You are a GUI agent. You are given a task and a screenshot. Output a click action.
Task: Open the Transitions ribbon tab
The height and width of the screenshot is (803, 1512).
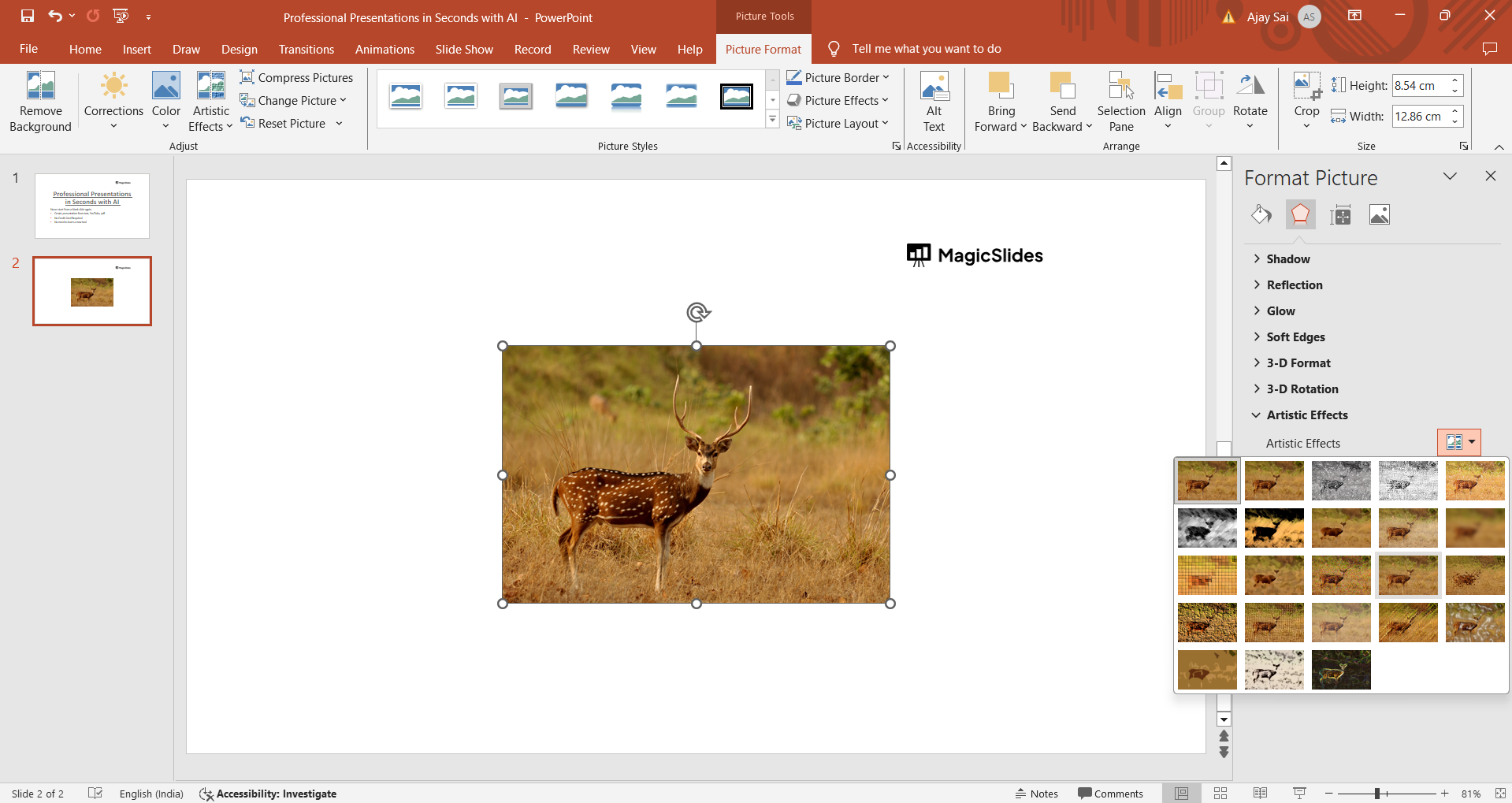pyautogui.click(x=306, y=49)
